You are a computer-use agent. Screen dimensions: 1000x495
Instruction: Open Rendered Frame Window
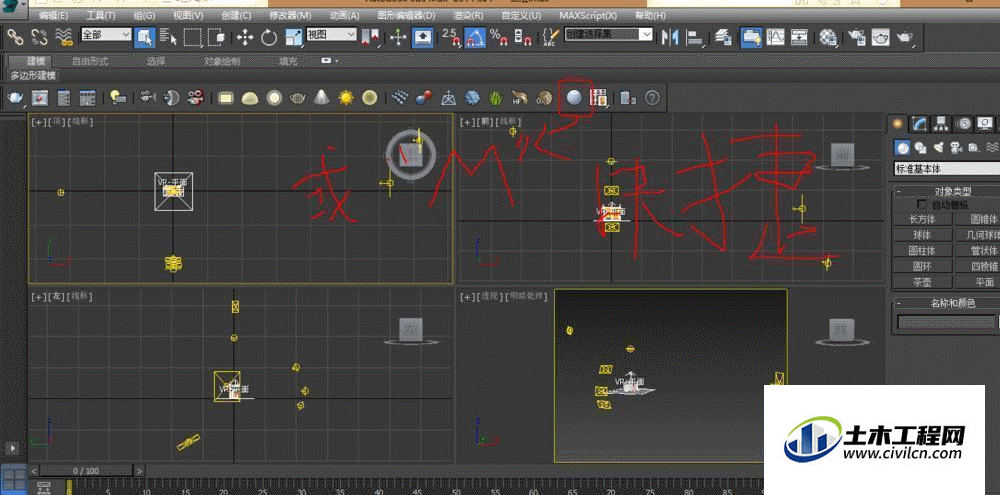[x=881, y=38]
